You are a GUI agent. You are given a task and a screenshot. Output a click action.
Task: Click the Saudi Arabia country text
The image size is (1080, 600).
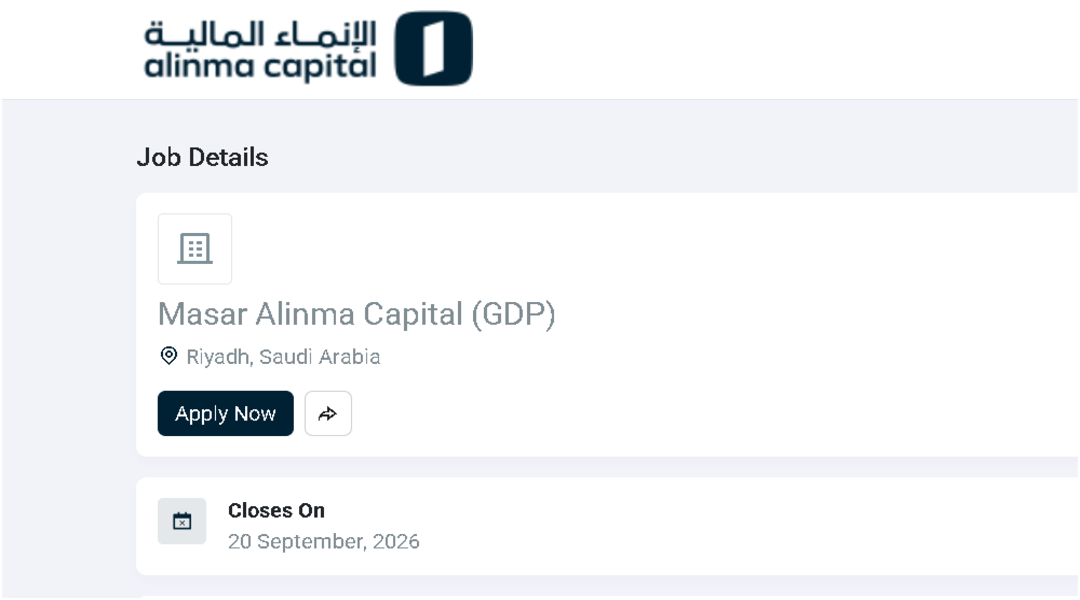(x=320, y=357)
